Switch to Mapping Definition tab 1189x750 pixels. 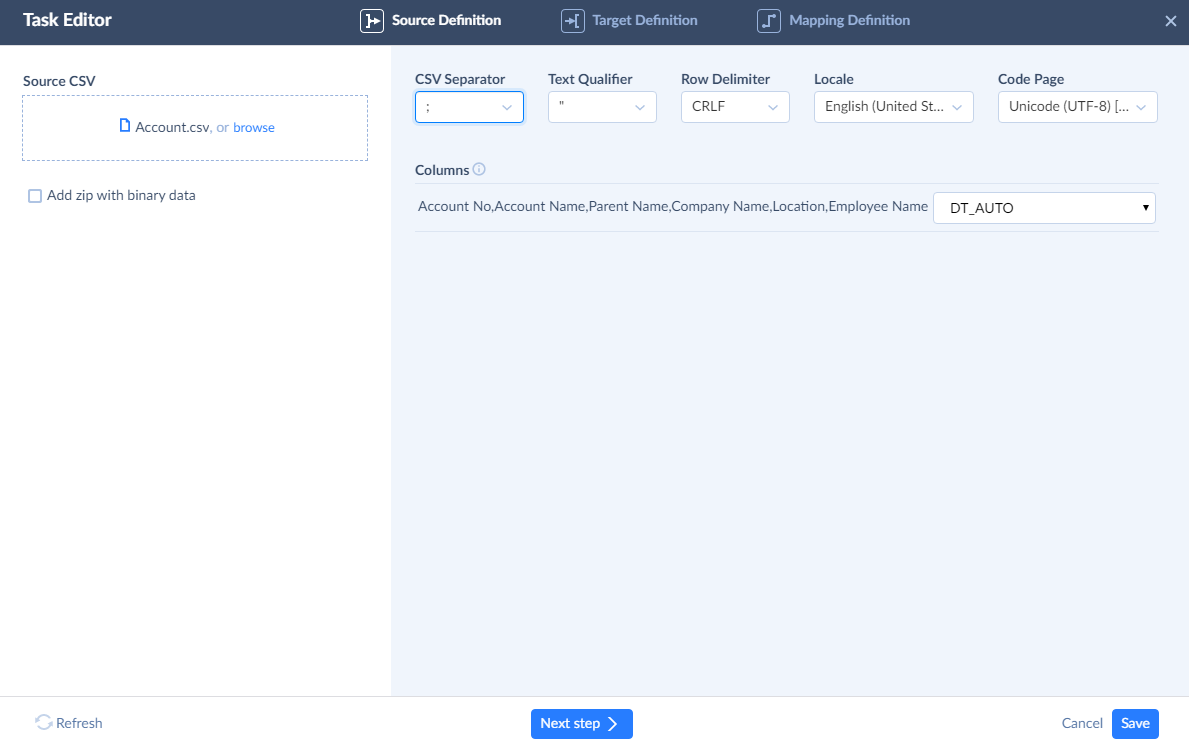coord(833,20)
